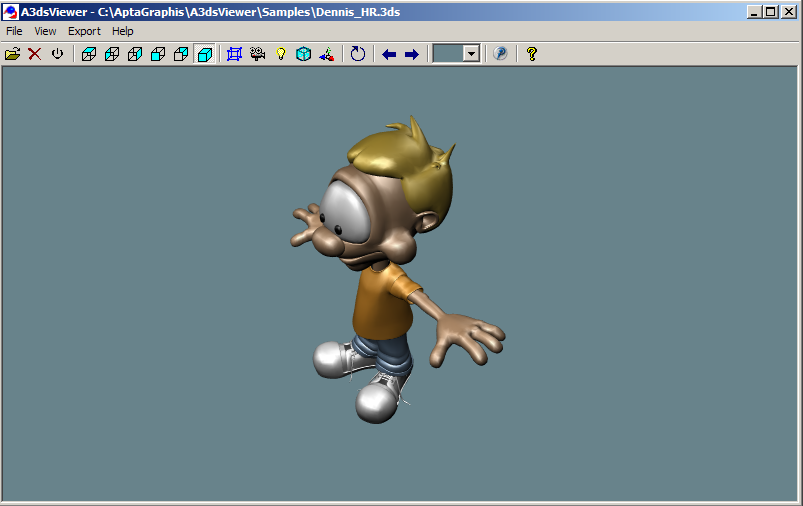
Task: Open the View menu
Action: (x=45, y=31)
